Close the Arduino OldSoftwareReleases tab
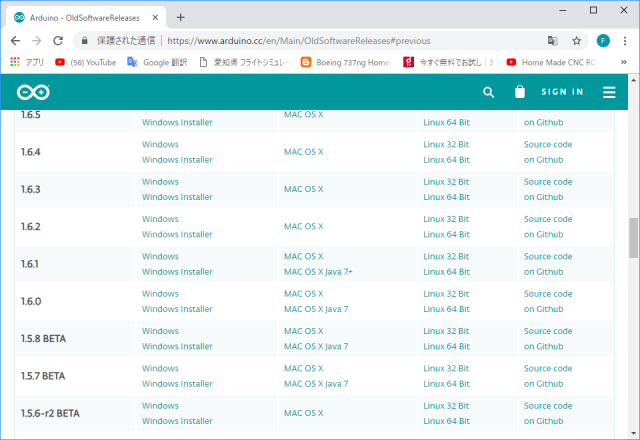Screen dimensions: 640x440 [155, 18]
